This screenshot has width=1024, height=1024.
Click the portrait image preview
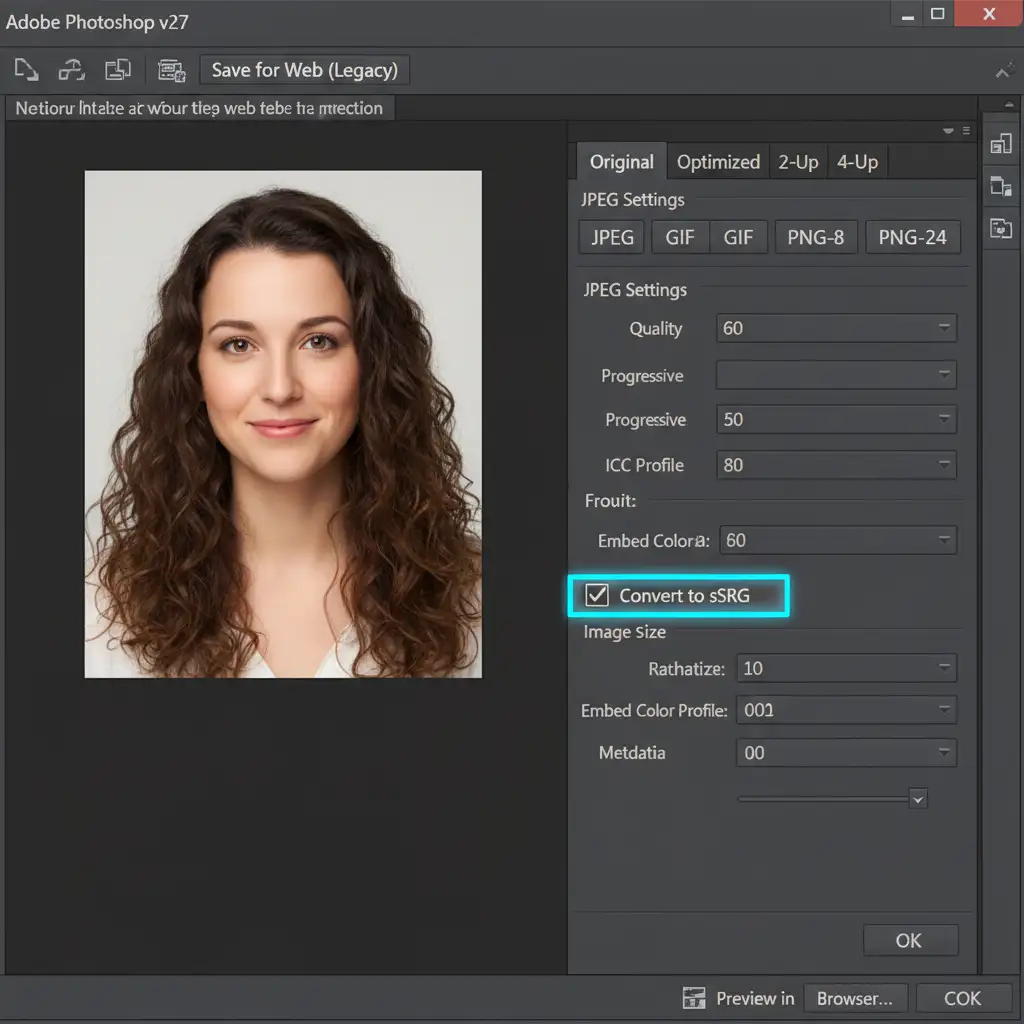point(283,424)
